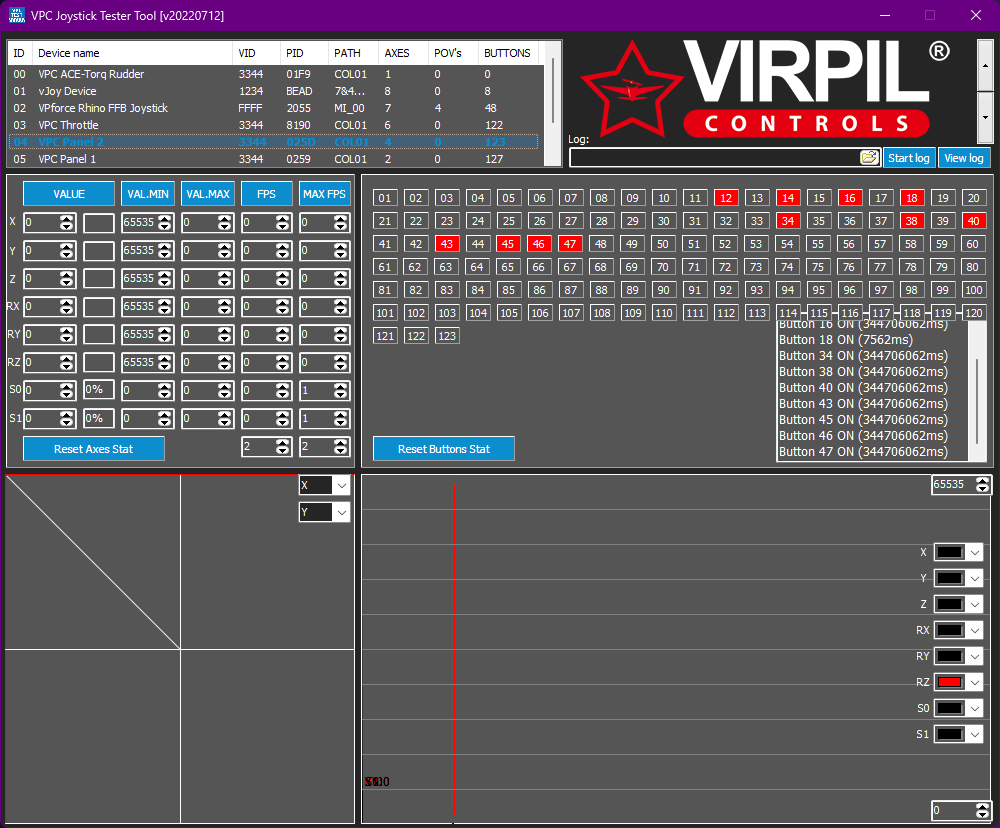
Task: Click active button indicator 47
Action: 570,244
